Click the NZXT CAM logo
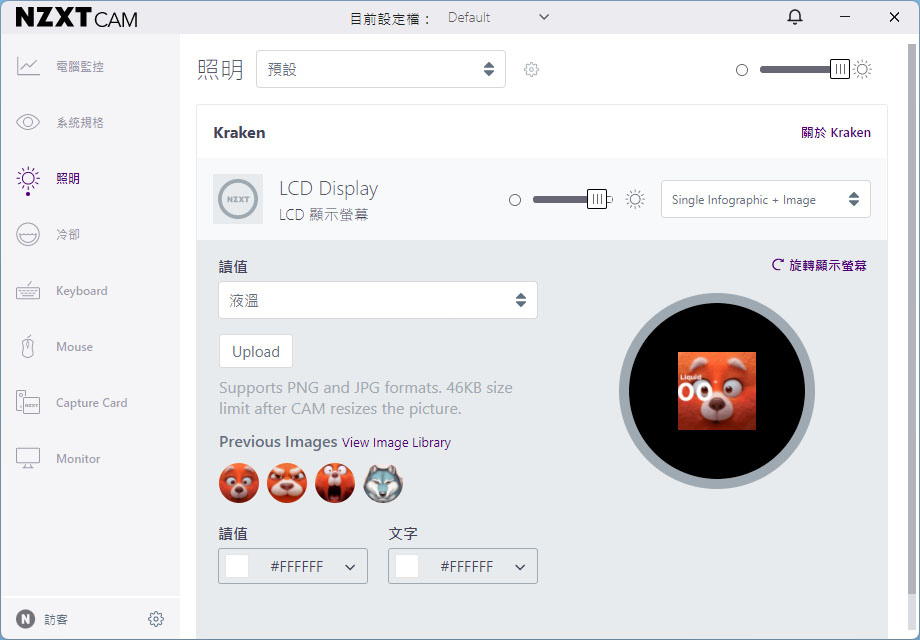920x640 pixels. 77,18
